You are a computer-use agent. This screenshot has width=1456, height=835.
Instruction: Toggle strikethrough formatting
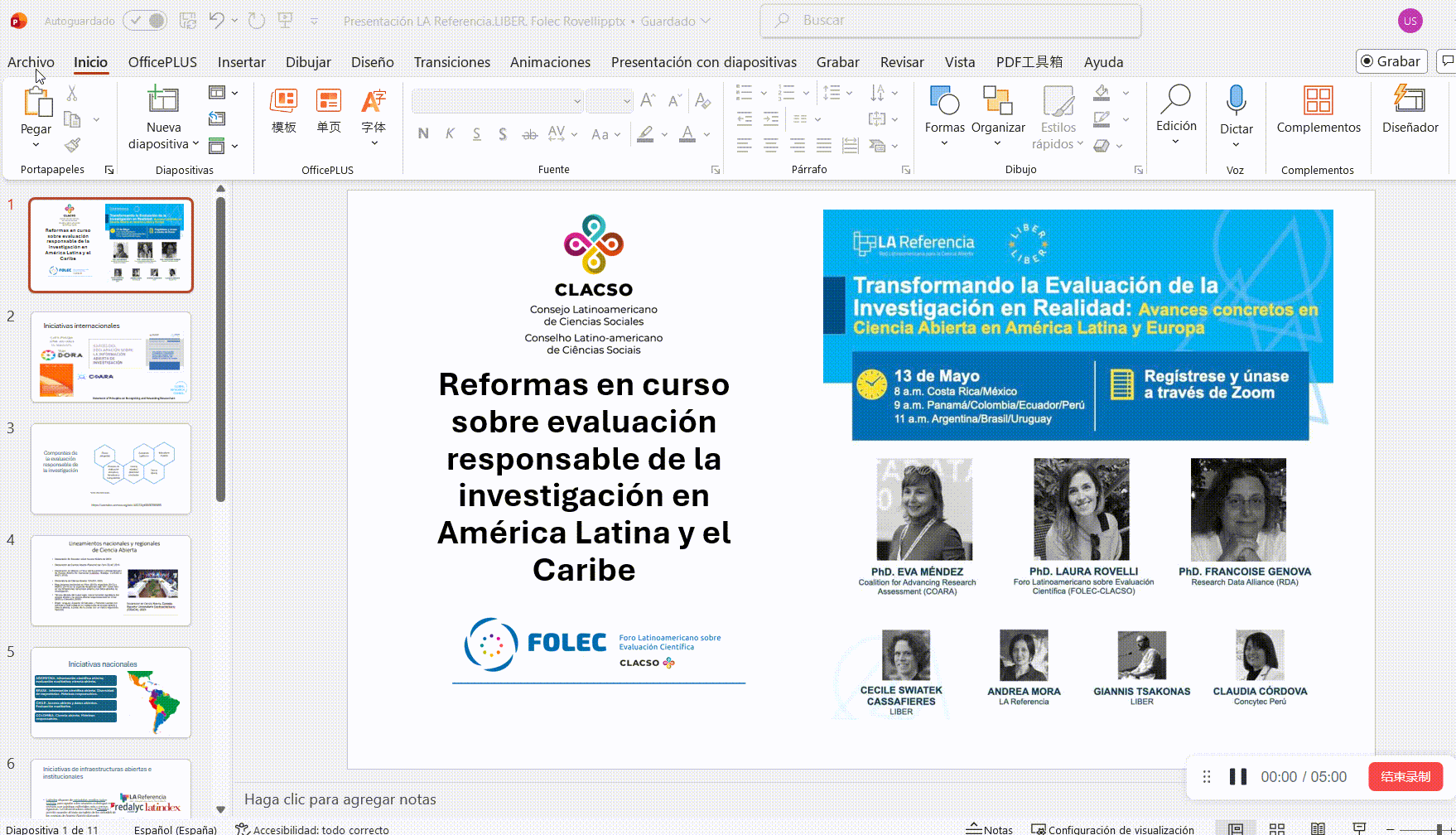tap(529, 133)
